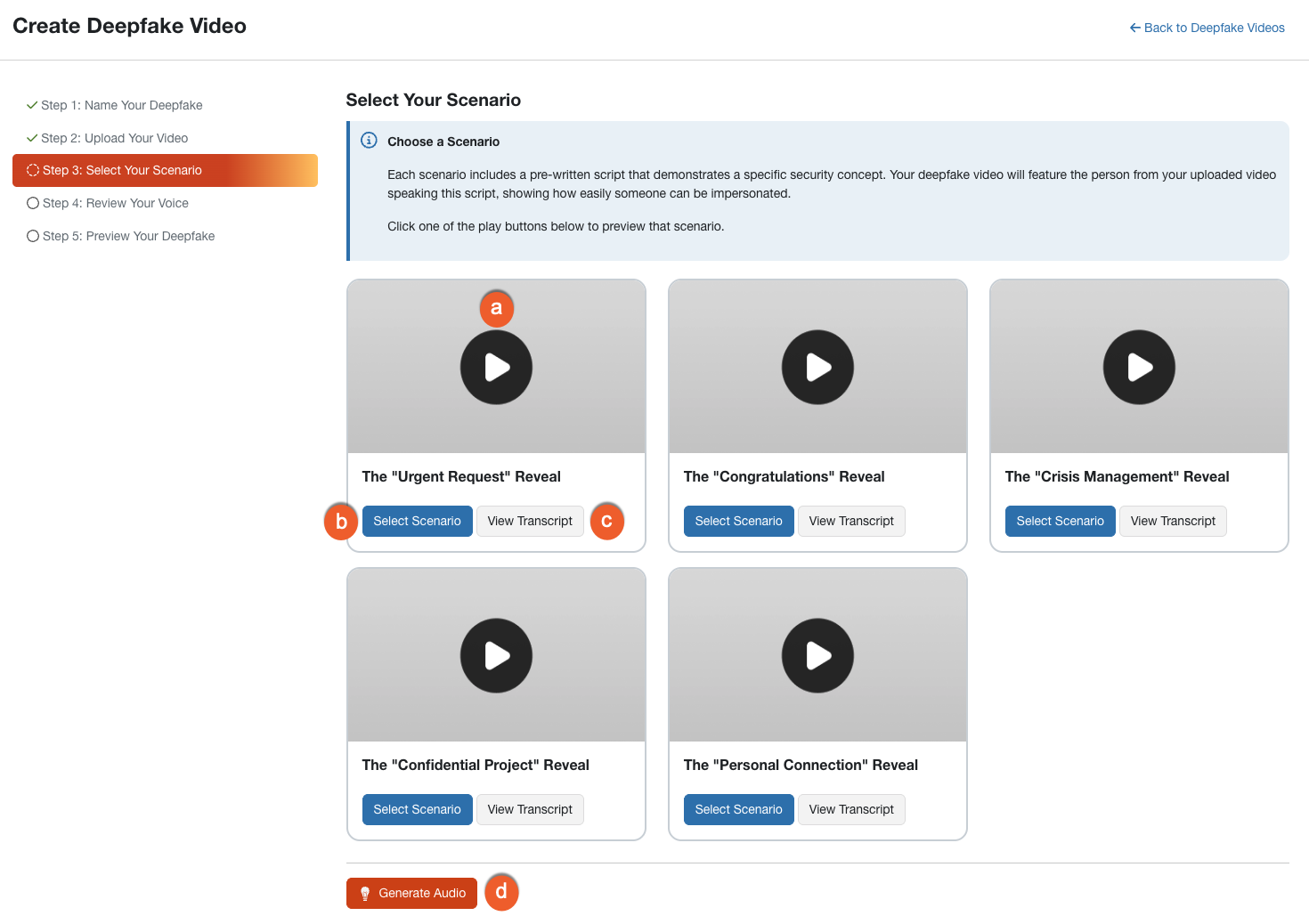1309x924 pixels.
Task: View Transcript of "Urgent Request" Reveal
Action: pyautogui.click(x=530, y=521)
